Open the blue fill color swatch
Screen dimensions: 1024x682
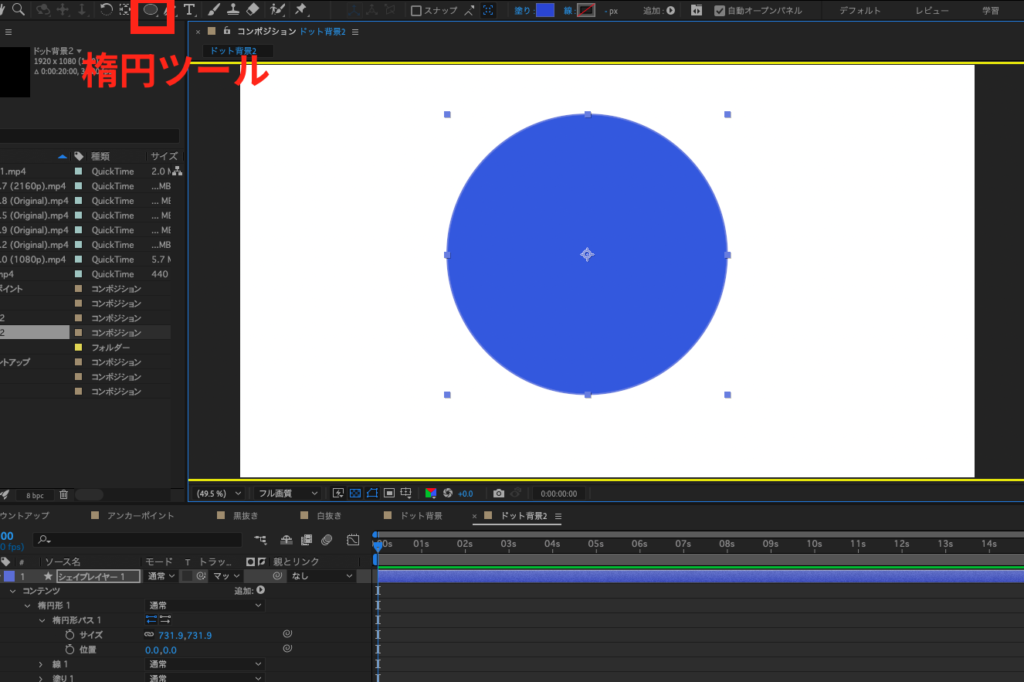click(545, 11)
